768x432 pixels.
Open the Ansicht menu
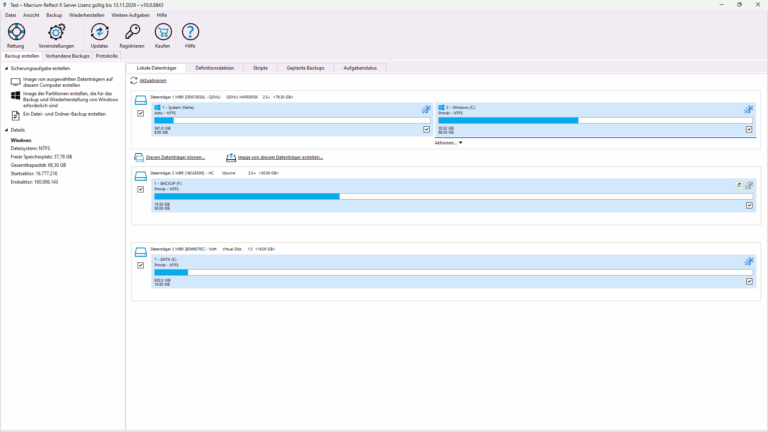point(31,15)
